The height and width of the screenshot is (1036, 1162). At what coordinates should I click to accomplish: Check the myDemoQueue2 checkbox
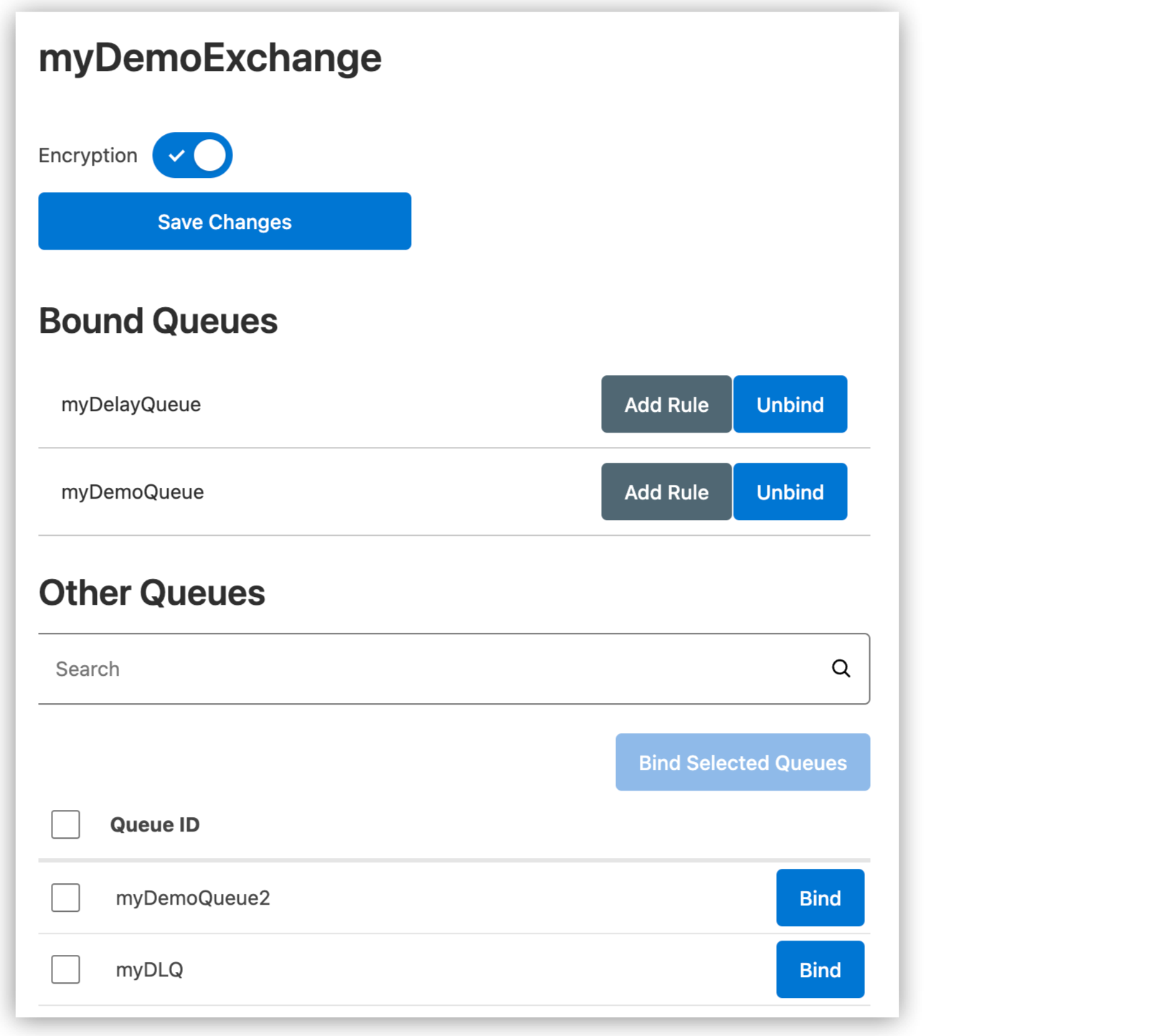65,898
